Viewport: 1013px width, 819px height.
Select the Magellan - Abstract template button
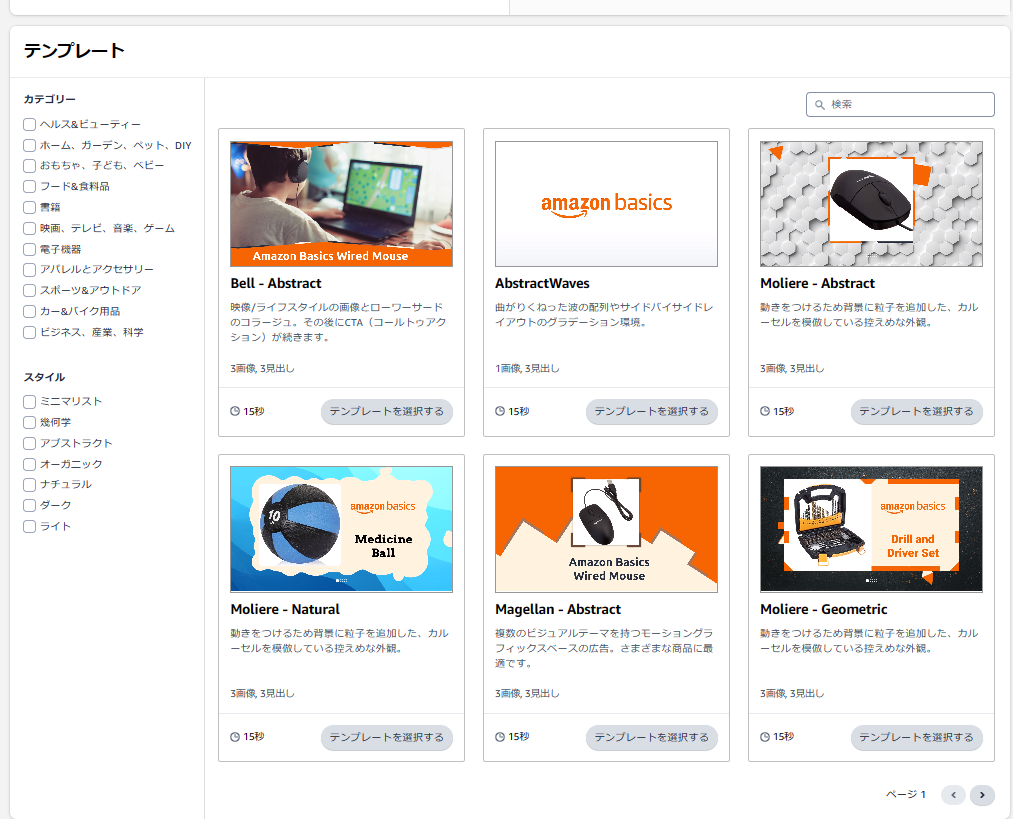pyautogui.click(x=651, y=737)
